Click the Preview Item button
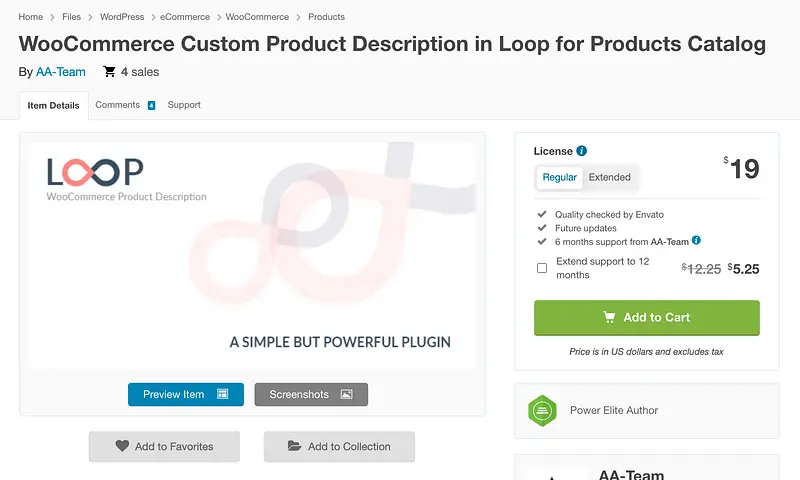The width and height of the screenshot is (800, 480). 185,394
